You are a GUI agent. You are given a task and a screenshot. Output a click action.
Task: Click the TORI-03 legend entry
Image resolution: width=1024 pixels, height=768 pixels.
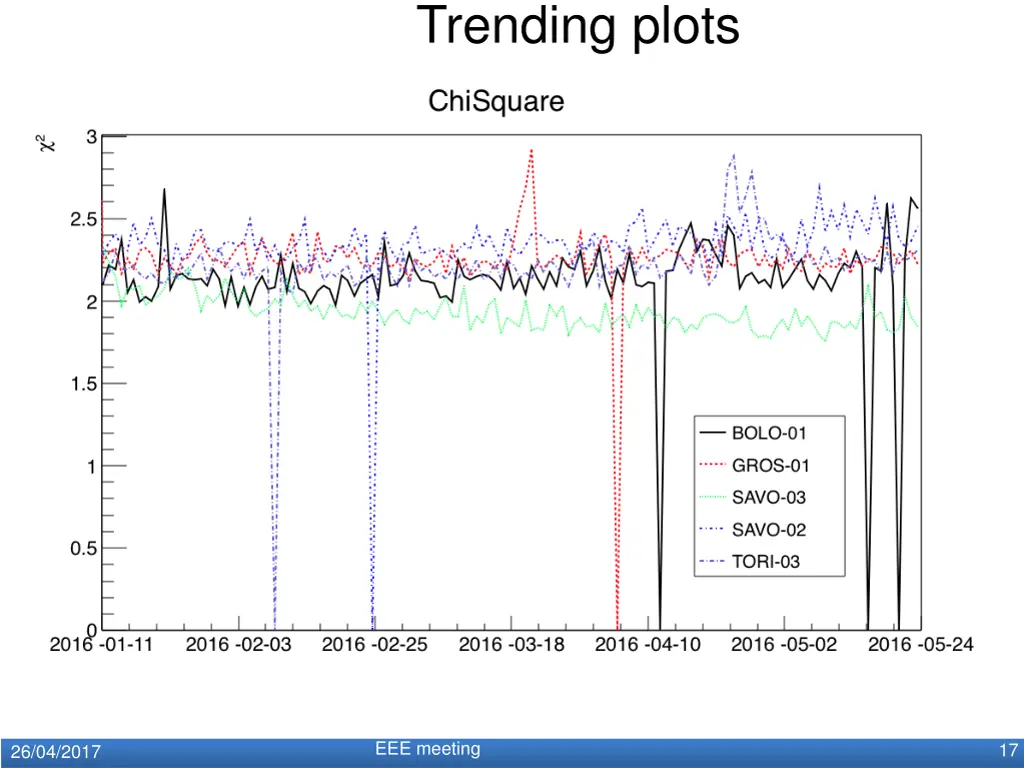(750, 562)
